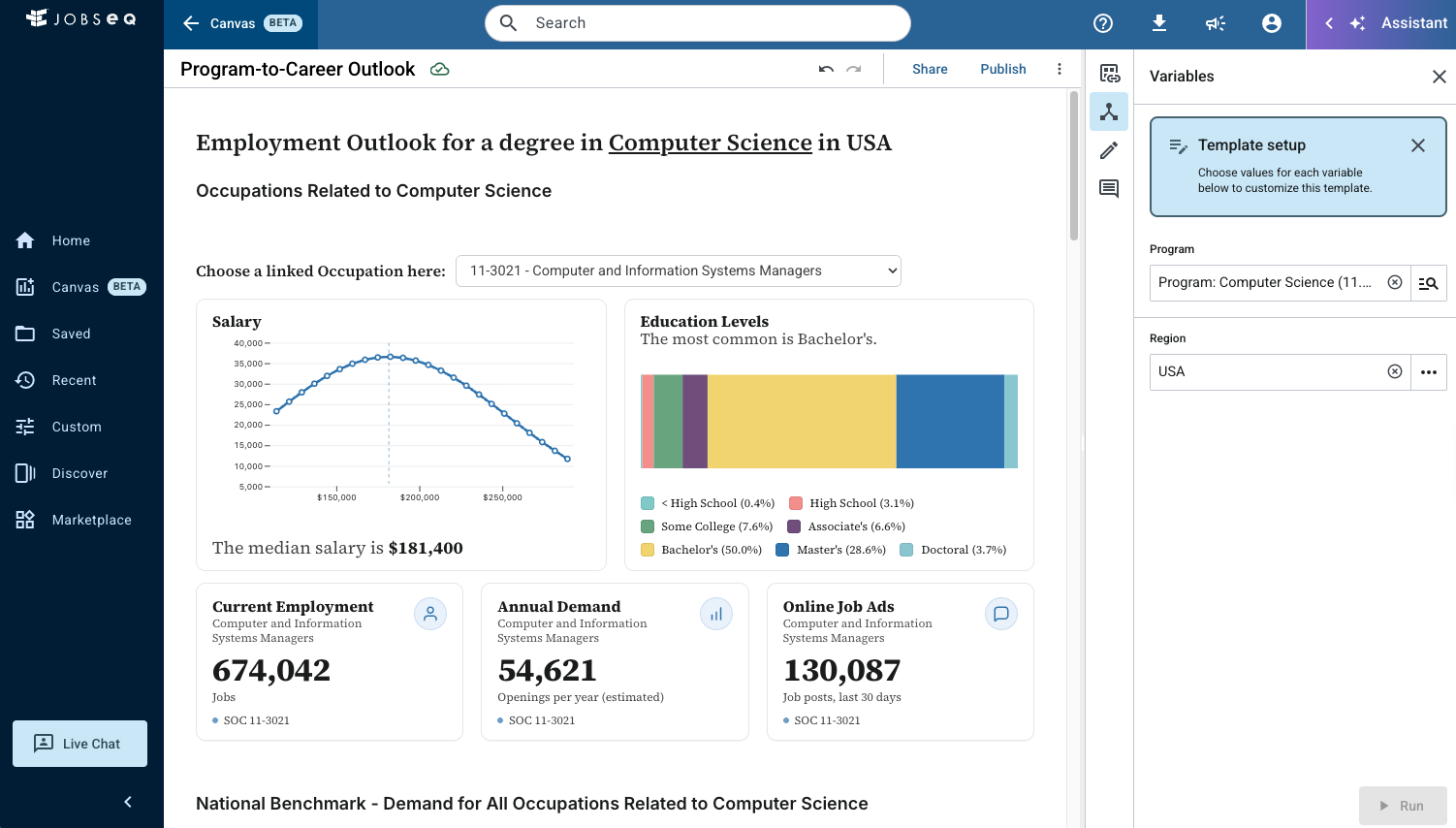Viewport: 1456px width, 828px height.
Task: Click the Bachelor's yellow bar segment
Action: pyautogui.click(x=802, y=422)
